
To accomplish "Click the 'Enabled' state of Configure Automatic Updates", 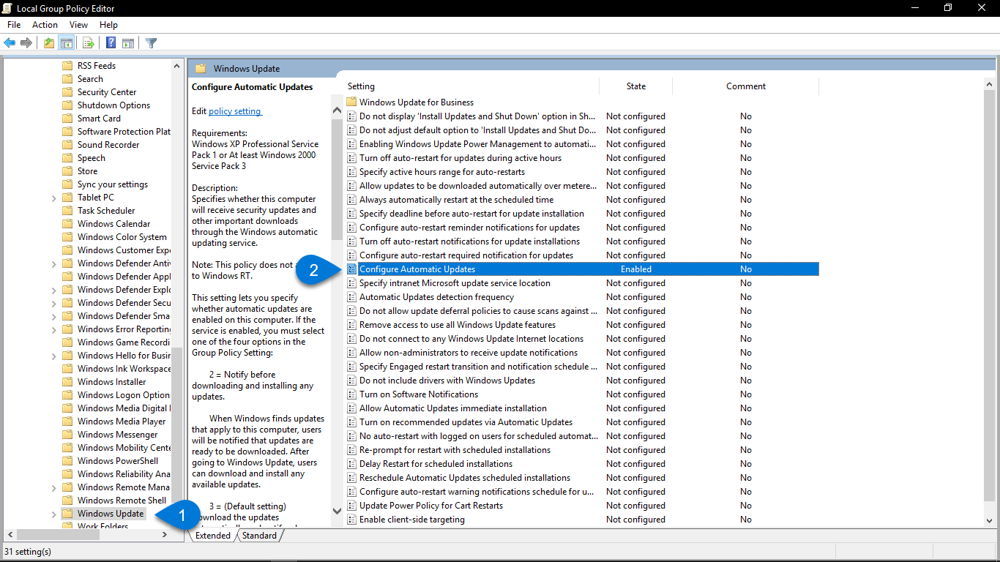I will pos(636,269).
